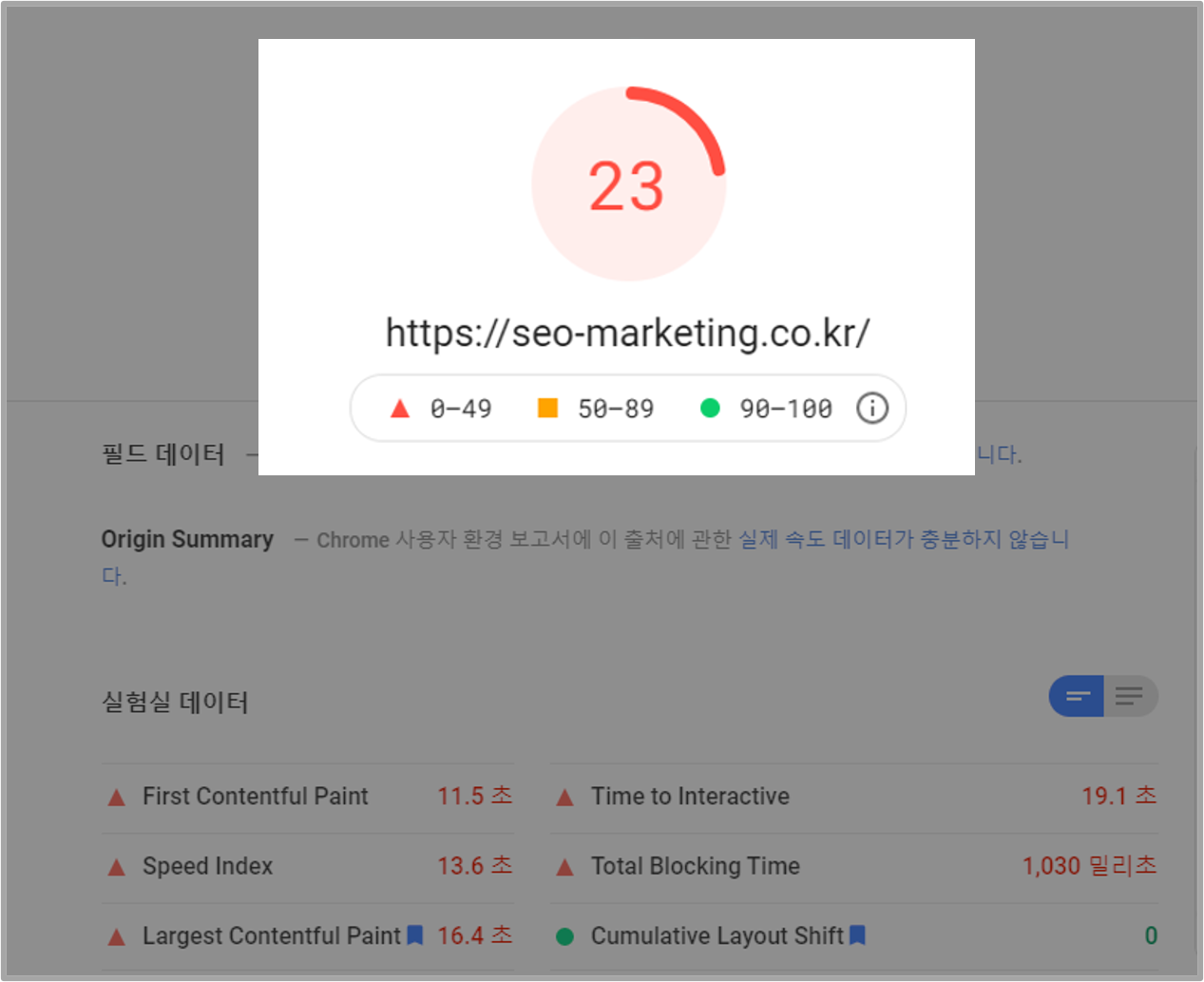The height and width of the screenshot is (982, 1204).
Task: Click the bookmark icon next to Cumulative Layout Shift
Action: (x=856, y=935)
